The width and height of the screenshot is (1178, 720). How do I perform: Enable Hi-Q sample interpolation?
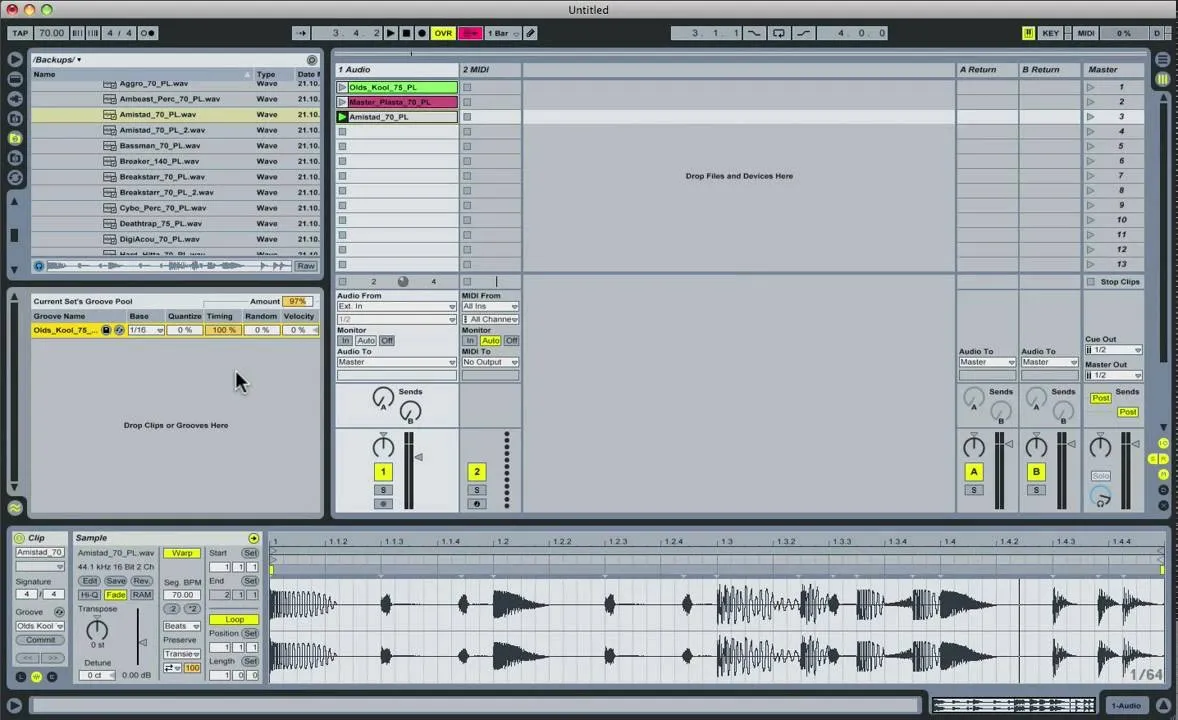click(x=89, y=594)
